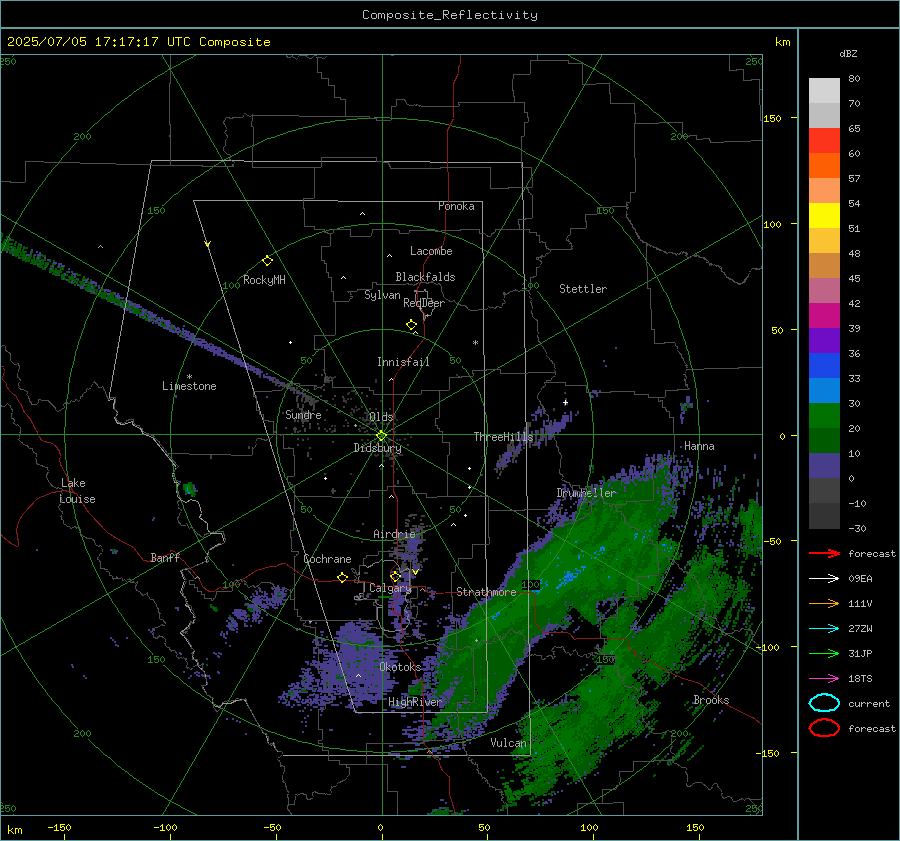
Task: Click the Calgary label
Action: click(390, 588)
